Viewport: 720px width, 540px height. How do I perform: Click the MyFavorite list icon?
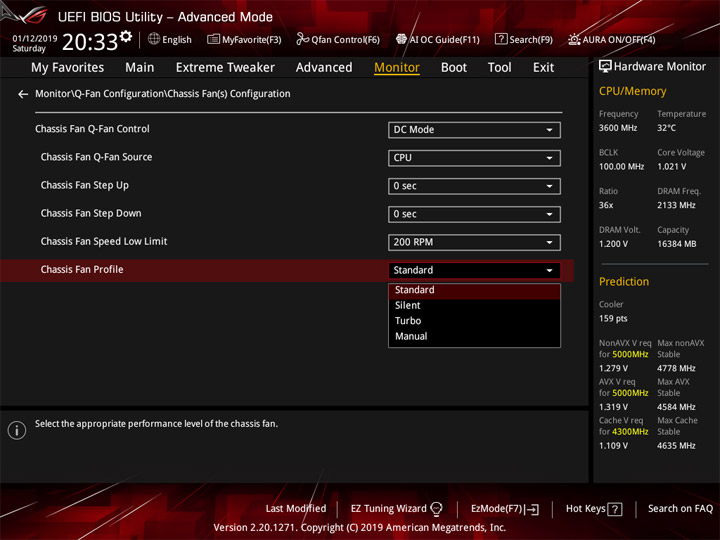click(213, 39)
